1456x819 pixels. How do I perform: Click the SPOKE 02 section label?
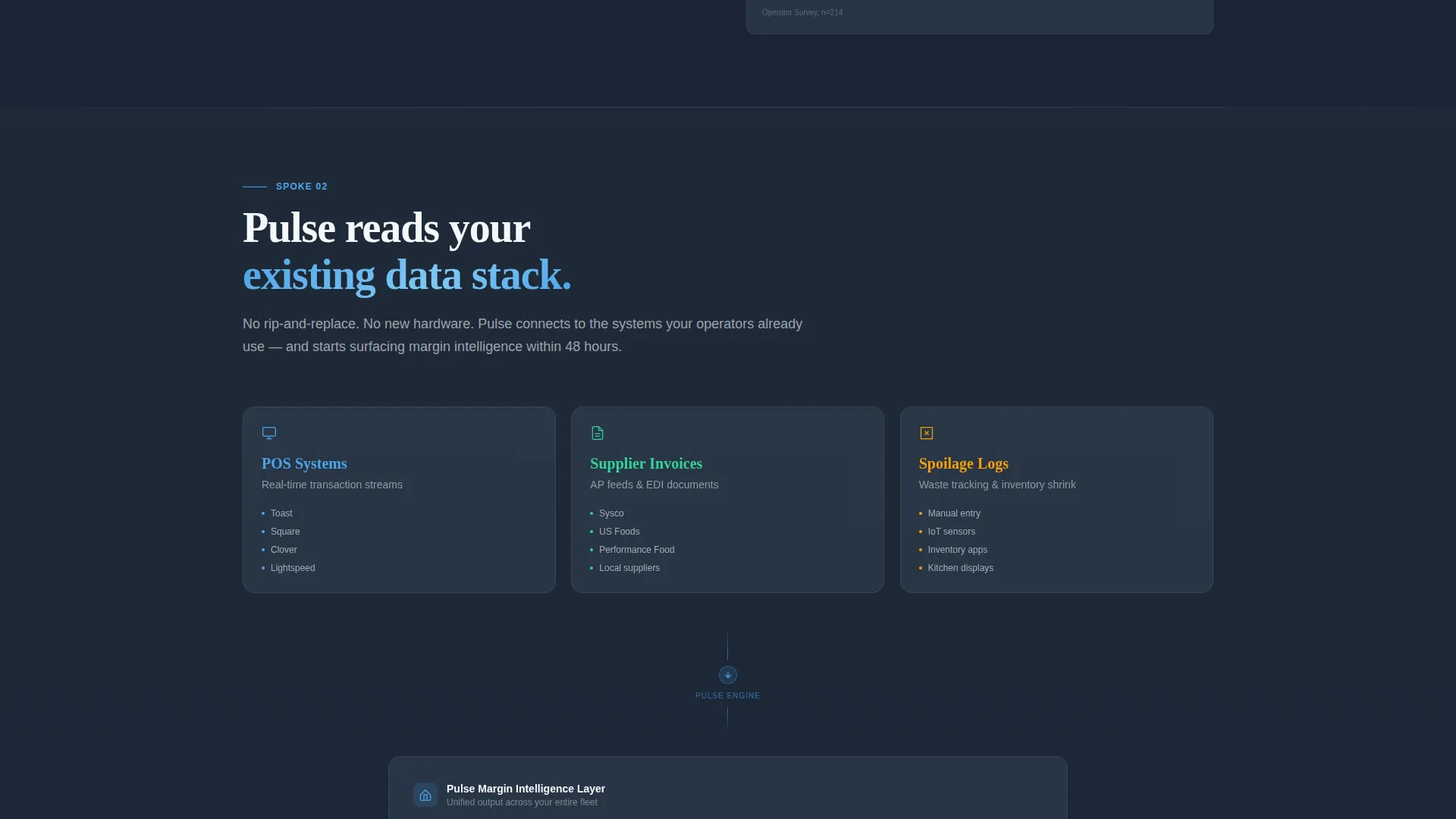(x=302, y=187)
